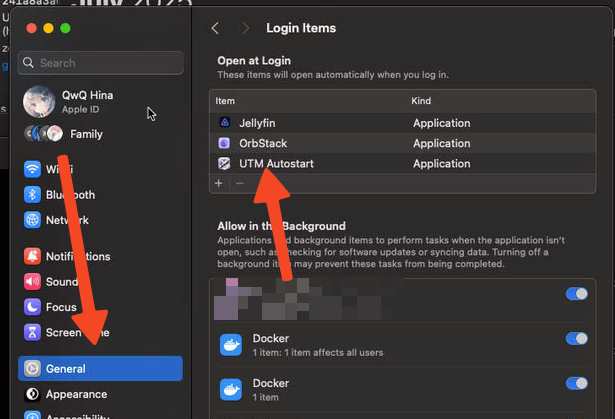This screenshot has width=615, height=419.
Task: Open Appearance icon in sidebar
Action: [32, 394]
